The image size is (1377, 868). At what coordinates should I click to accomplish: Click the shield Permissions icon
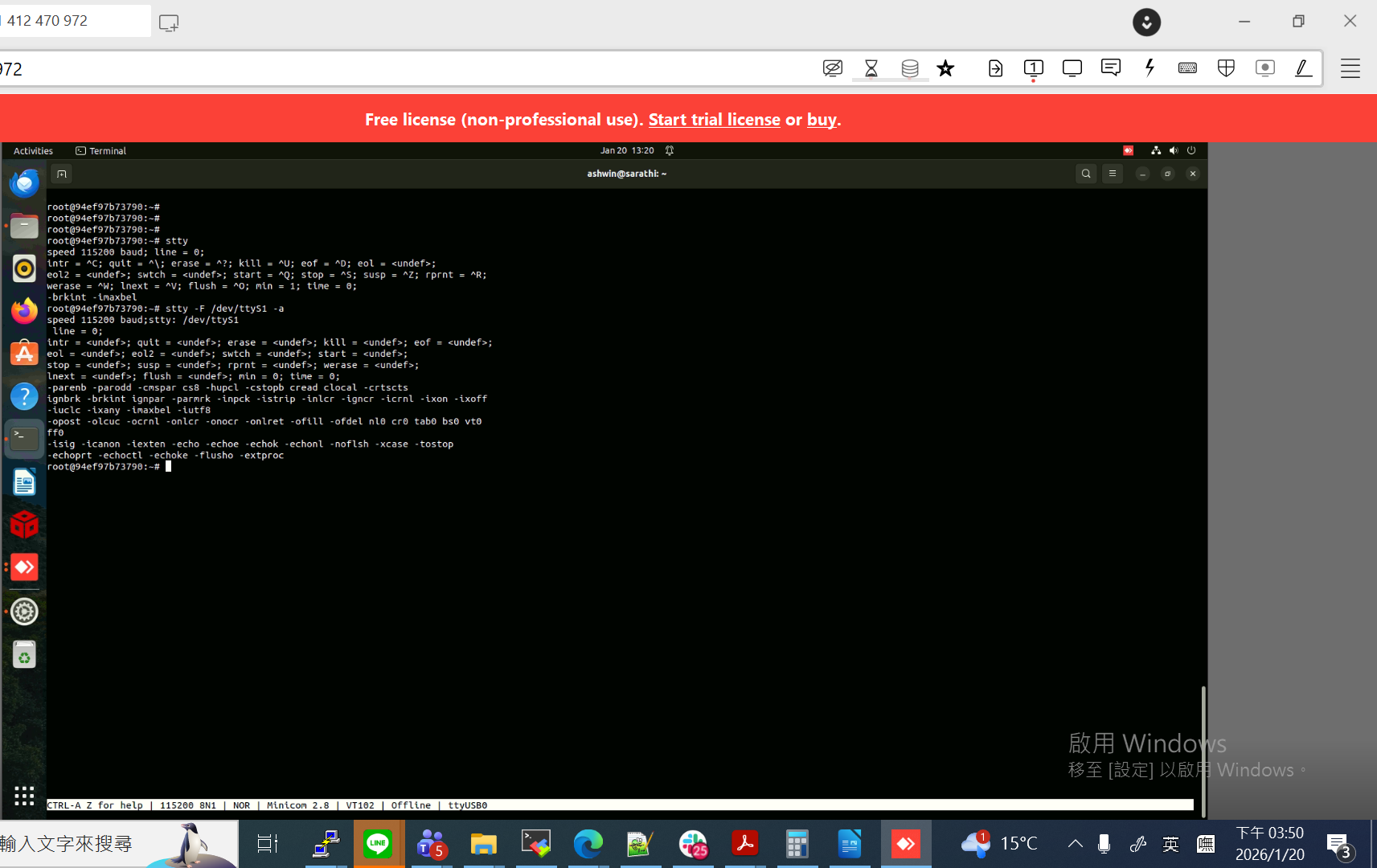pos(1226,68)
